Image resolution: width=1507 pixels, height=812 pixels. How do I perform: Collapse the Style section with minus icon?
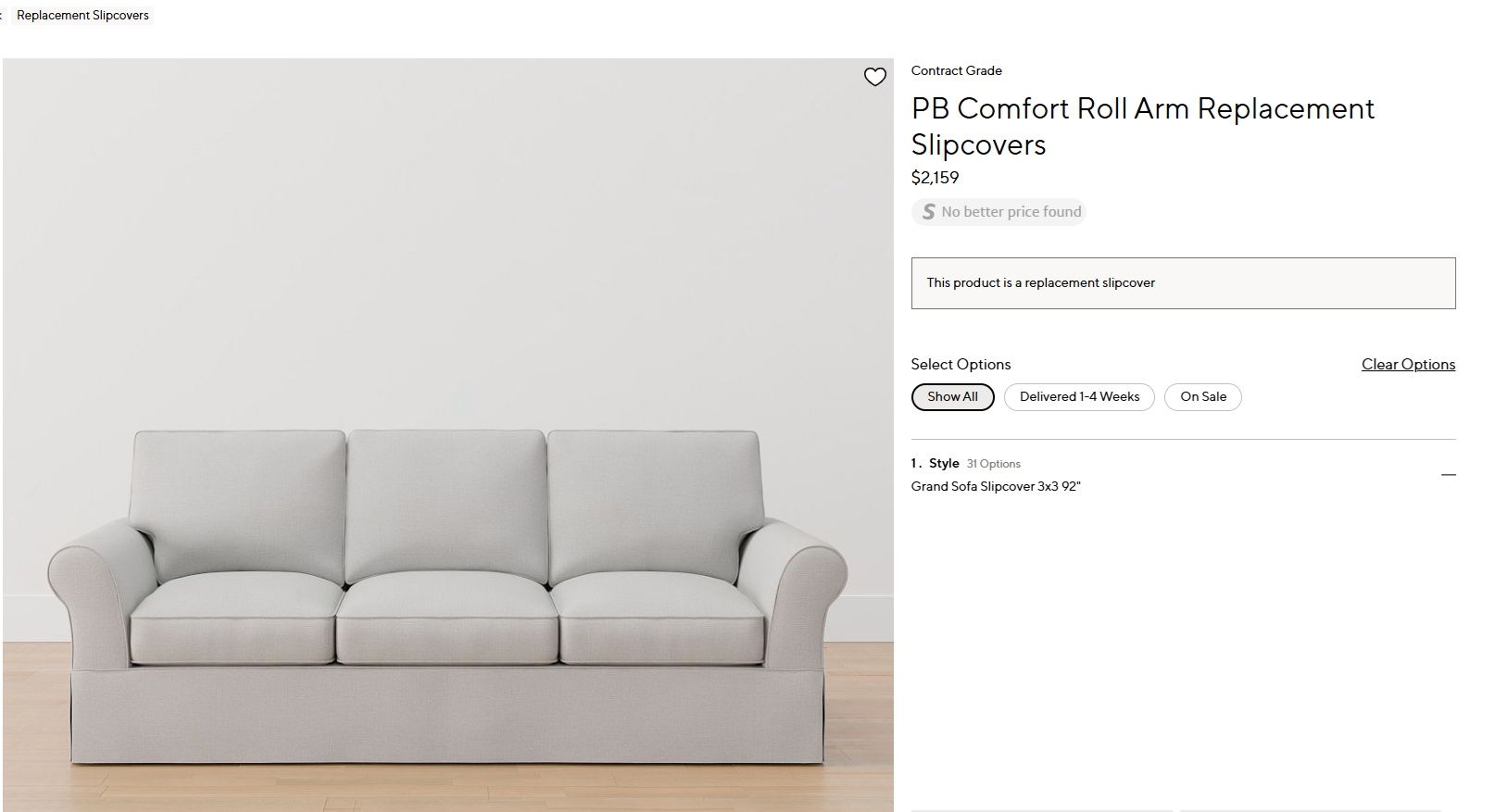(x=1448, y=475)
